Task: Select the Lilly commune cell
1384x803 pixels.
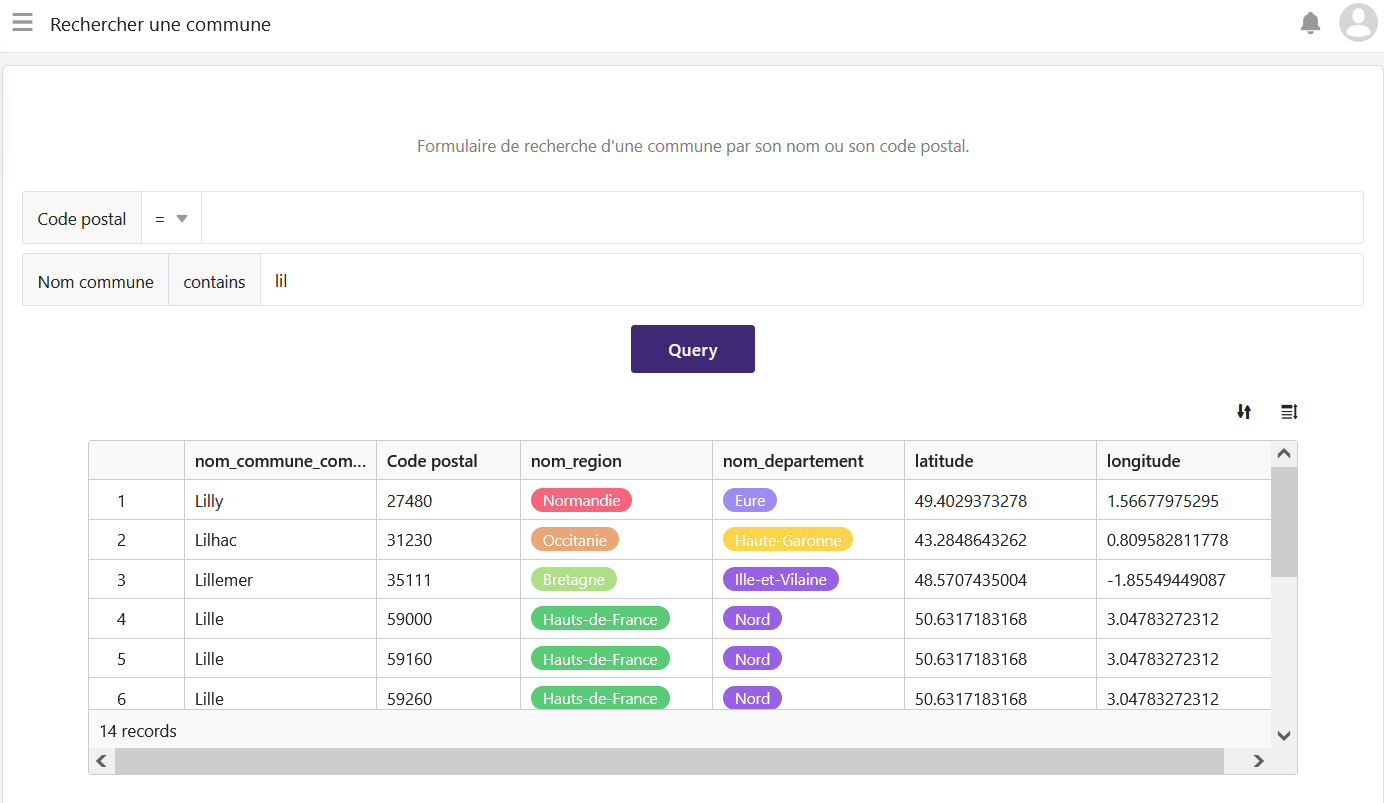Action: coord(281,500)
